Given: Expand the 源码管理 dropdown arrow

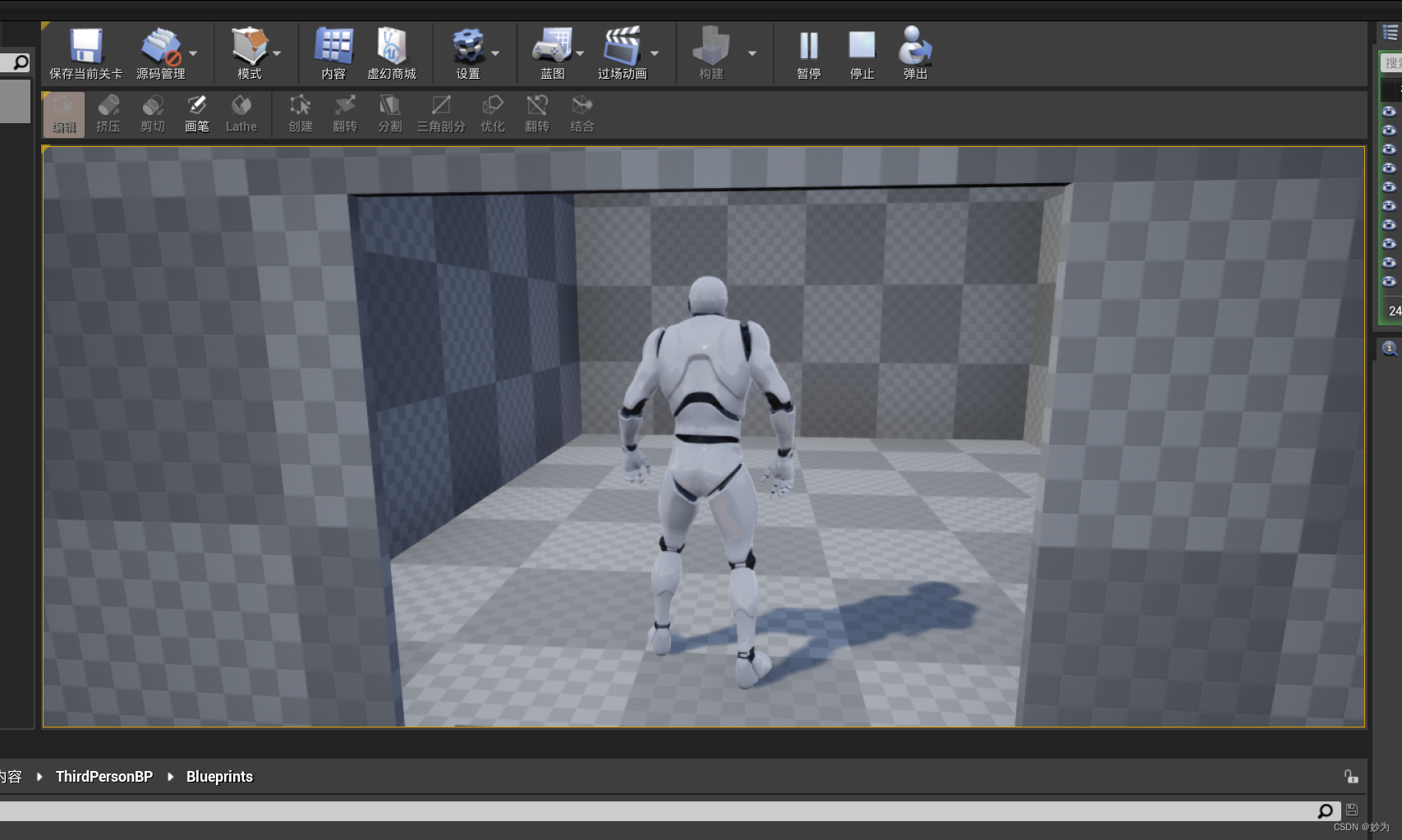Looking at the screenshot, I should tap(193, 53).
